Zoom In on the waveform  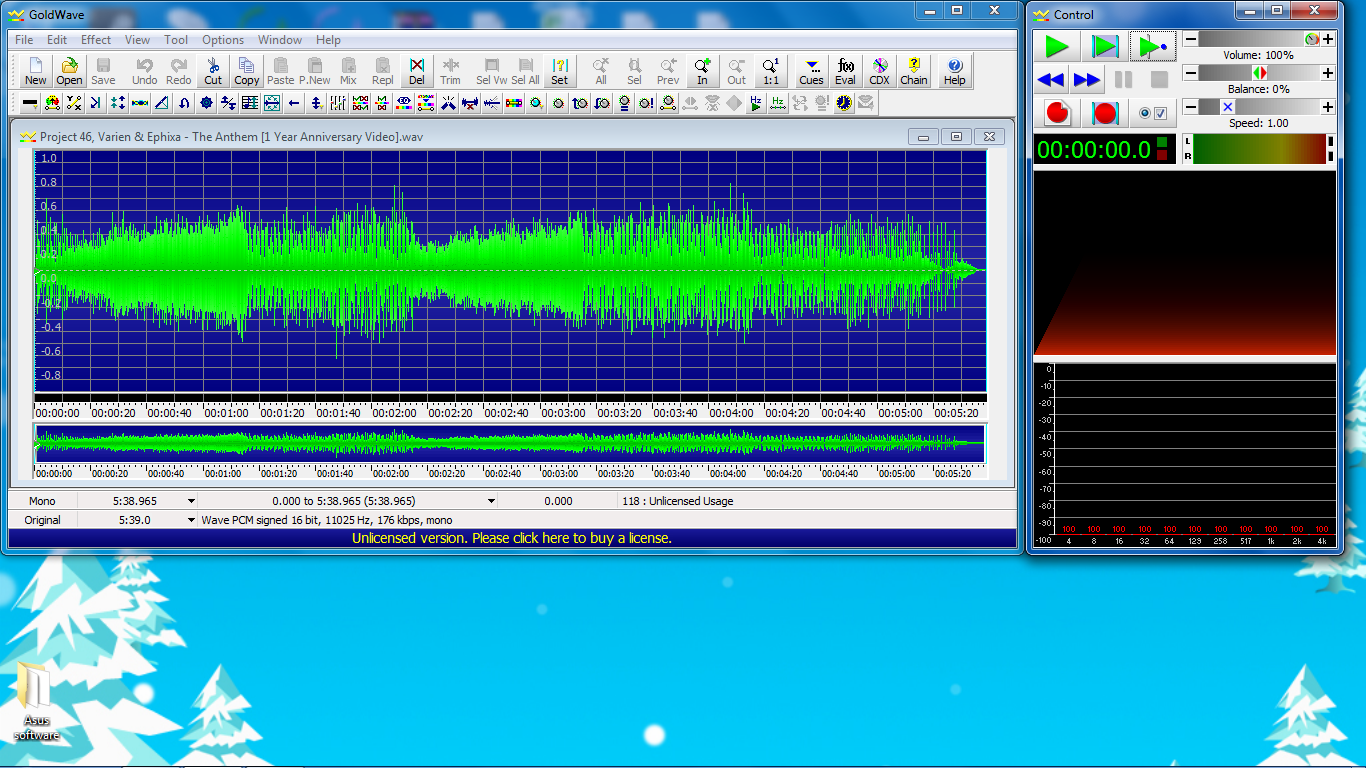(702, 71)
